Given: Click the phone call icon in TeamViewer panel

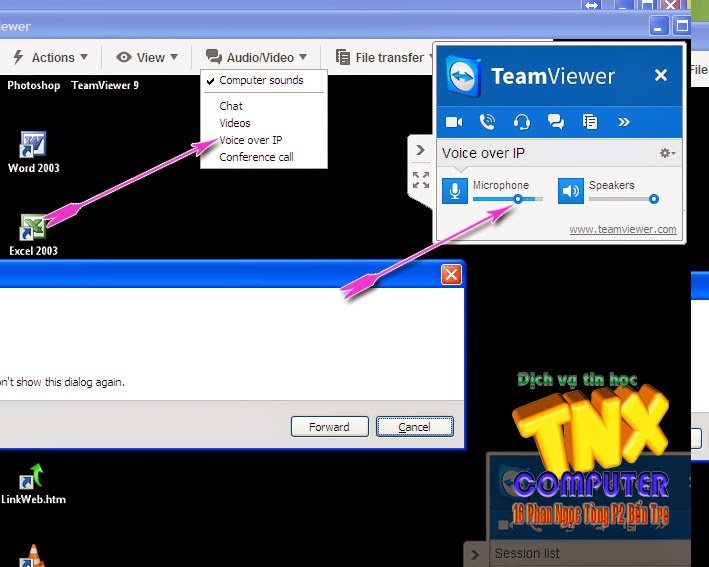Looking at the screenshot, I should [487, 122].
